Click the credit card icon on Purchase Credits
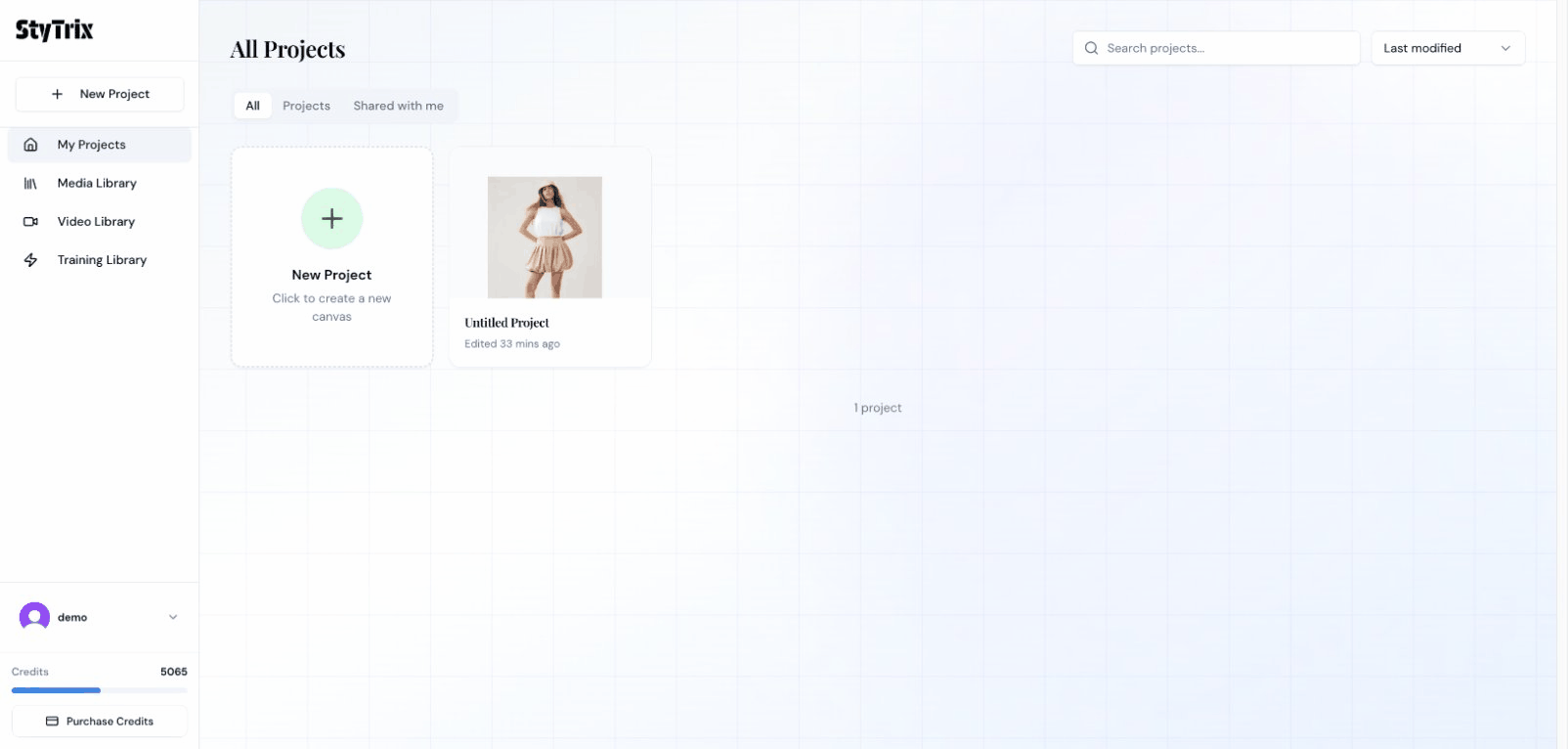This screenshot has height=749, width=1568. (x=52, y=722)
